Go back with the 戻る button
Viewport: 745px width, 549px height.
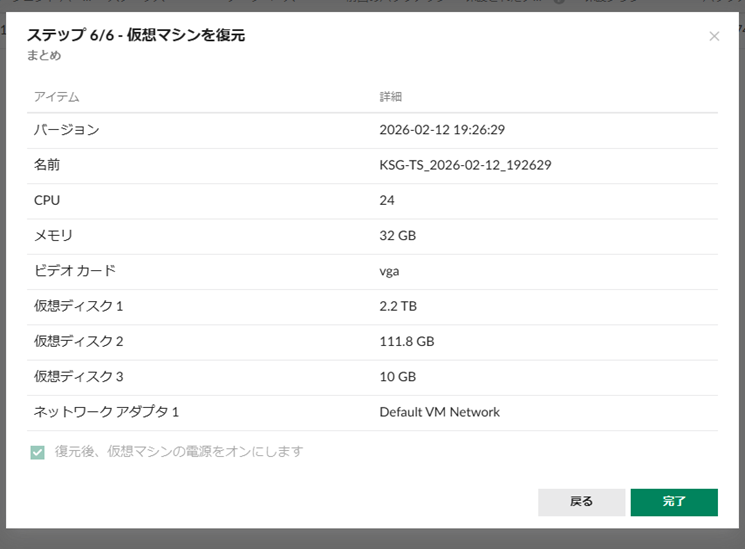click(x=581, y=502)
